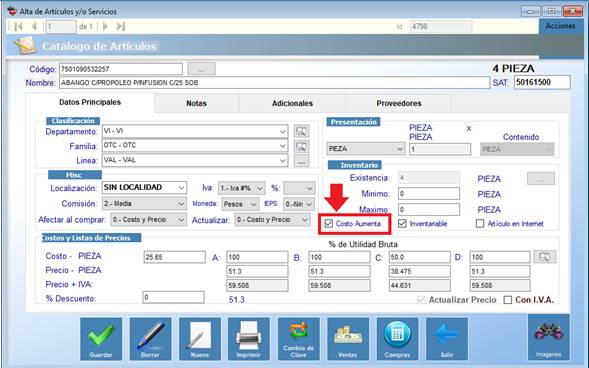Expand the Familia dropdown
This screenshot has width=589, height=368.
tap(282, 146)
